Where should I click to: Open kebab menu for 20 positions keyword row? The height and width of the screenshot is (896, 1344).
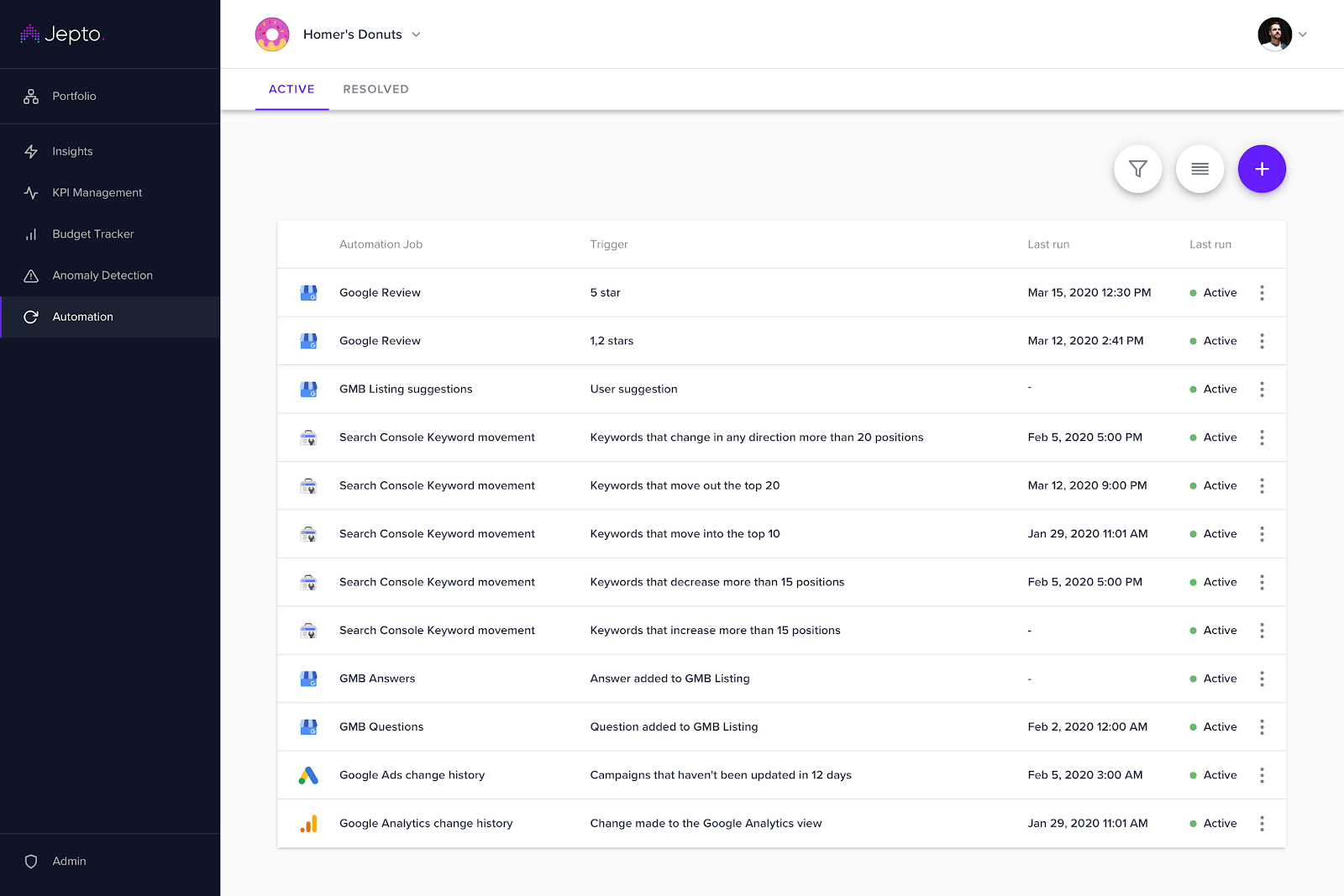click(1262, 438)
